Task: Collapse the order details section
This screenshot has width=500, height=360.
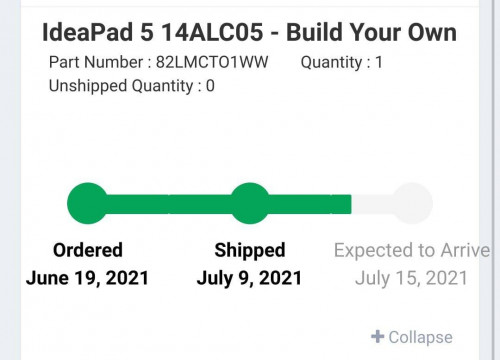Action: [x=412, y=337]
